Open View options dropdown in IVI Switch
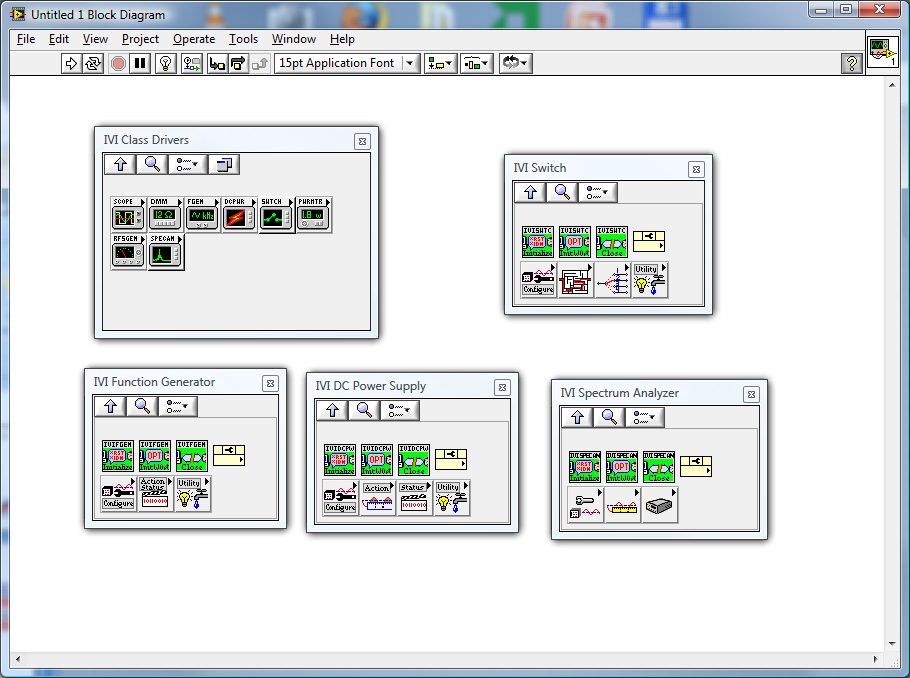 point(597,192)
